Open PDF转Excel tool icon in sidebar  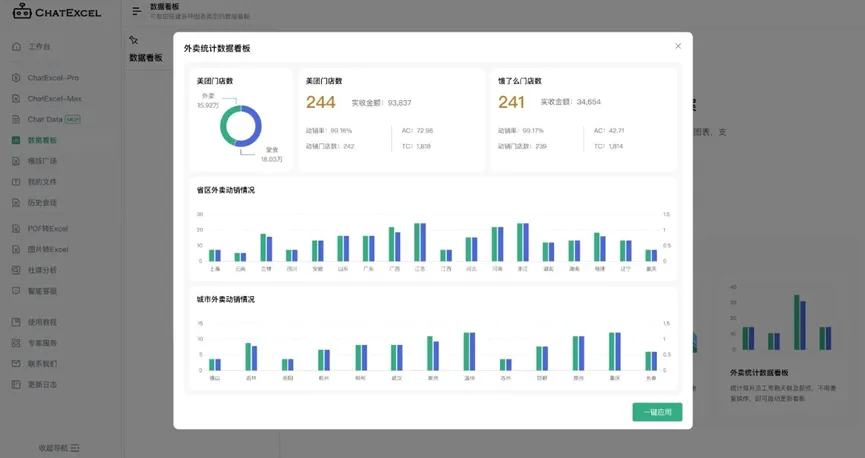point(16,228)
